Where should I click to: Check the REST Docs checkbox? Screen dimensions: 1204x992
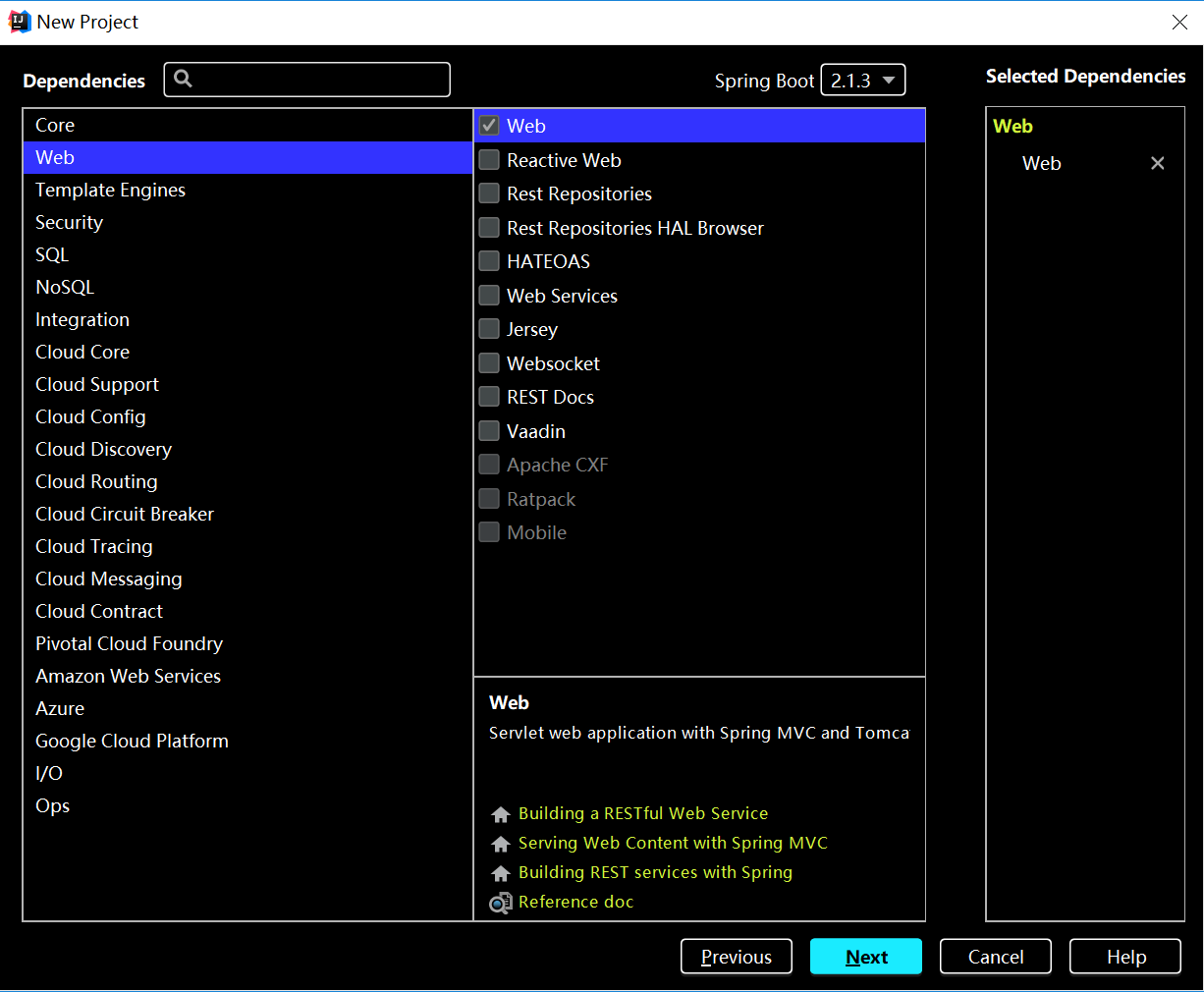[x=489, y=397]
